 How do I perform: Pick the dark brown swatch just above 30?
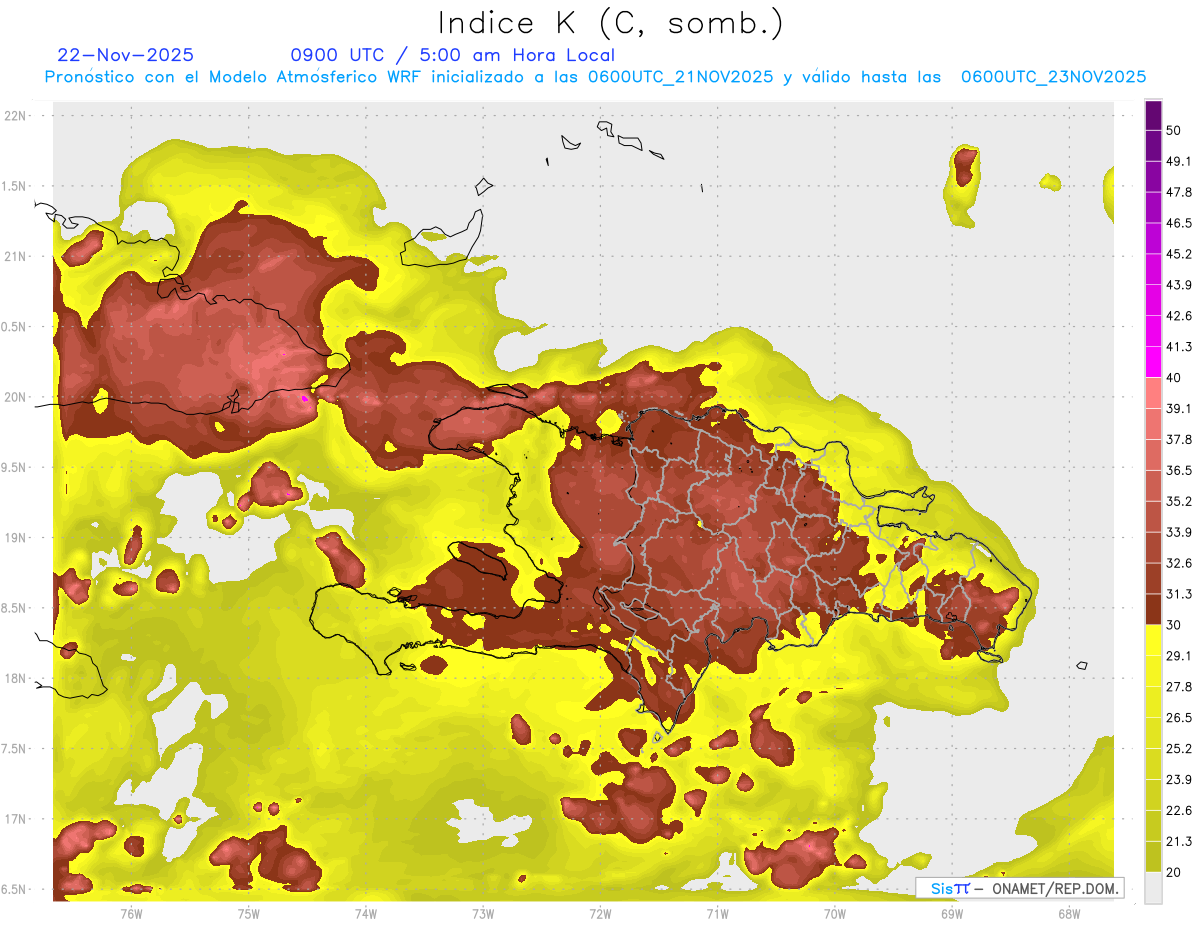(x=1153, y=609)
